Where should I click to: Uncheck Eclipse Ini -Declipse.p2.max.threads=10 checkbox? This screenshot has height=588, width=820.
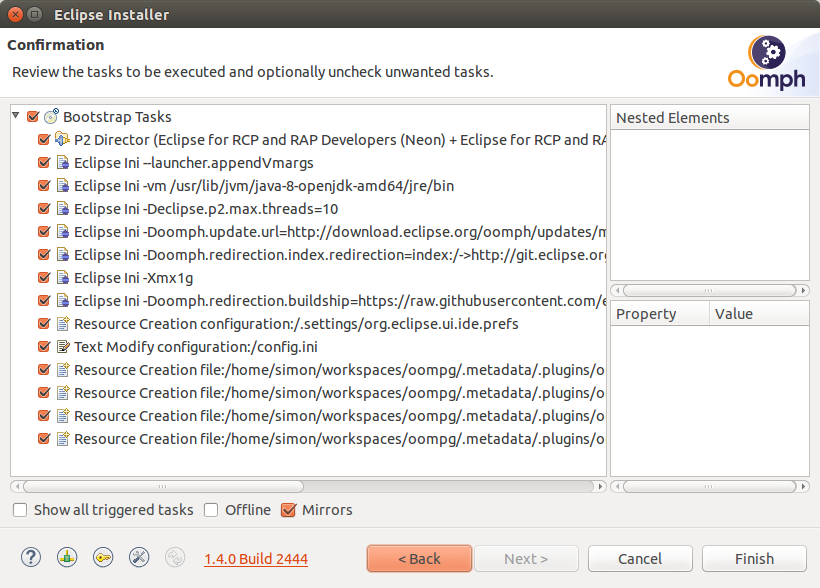tap(44, 209)
